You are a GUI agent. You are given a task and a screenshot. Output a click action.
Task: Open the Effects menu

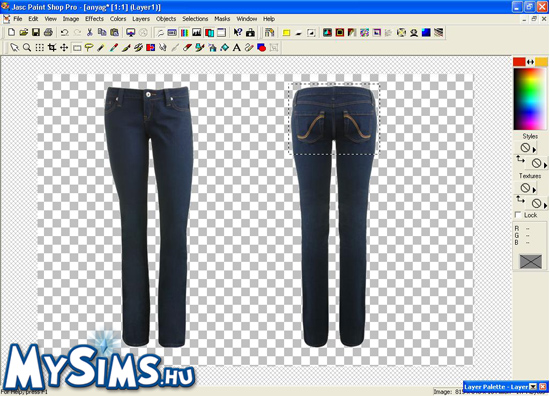pos(94,19)
